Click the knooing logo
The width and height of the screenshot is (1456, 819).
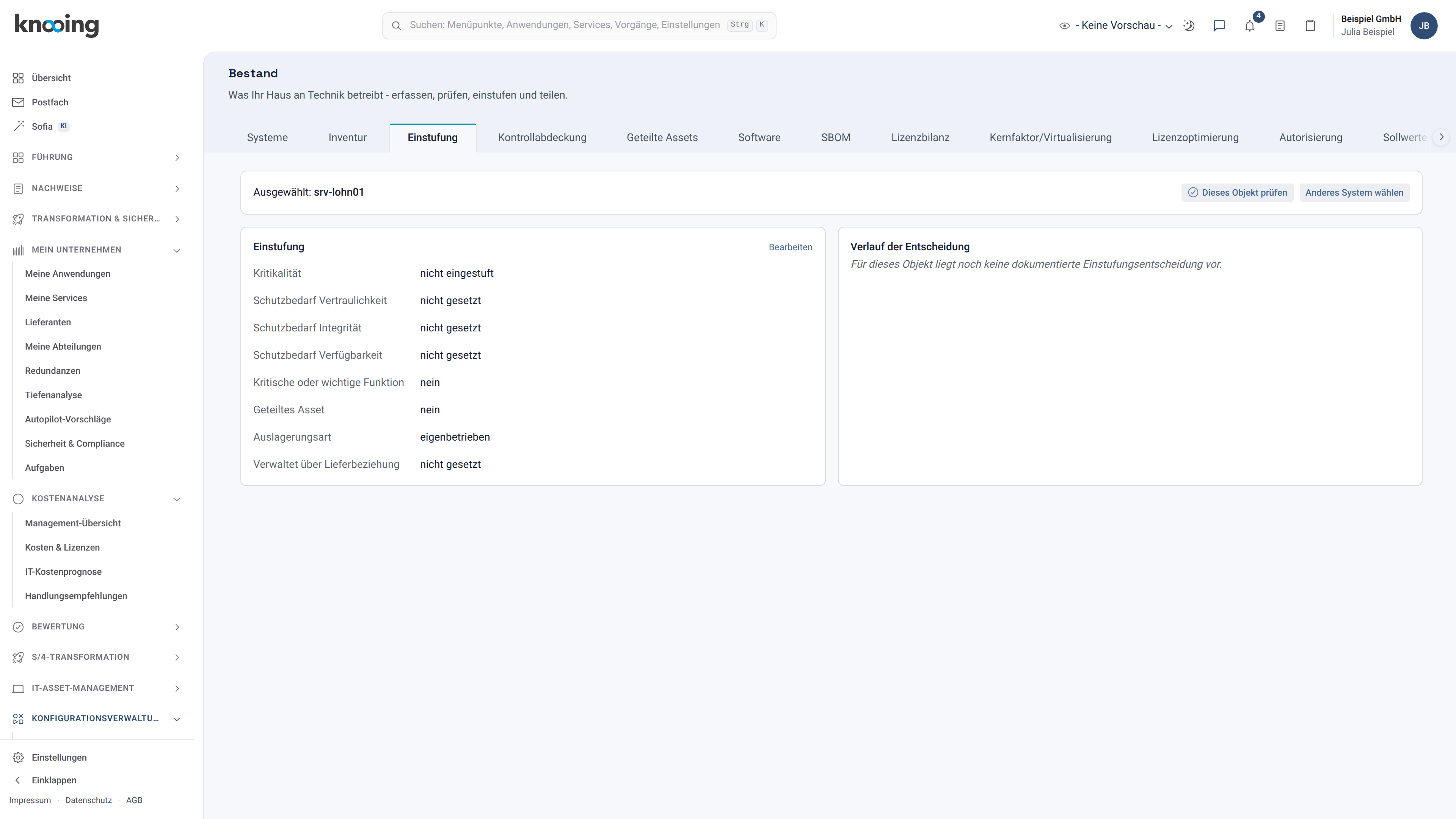click(x=56, y=25)
